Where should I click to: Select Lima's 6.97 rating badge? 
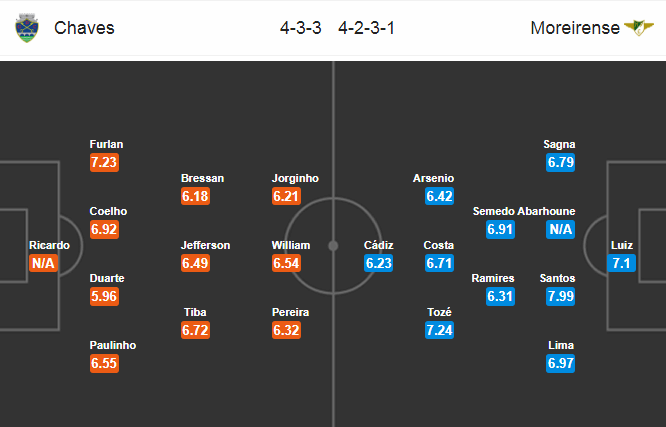pyautogui.click(x=561, y=363)
